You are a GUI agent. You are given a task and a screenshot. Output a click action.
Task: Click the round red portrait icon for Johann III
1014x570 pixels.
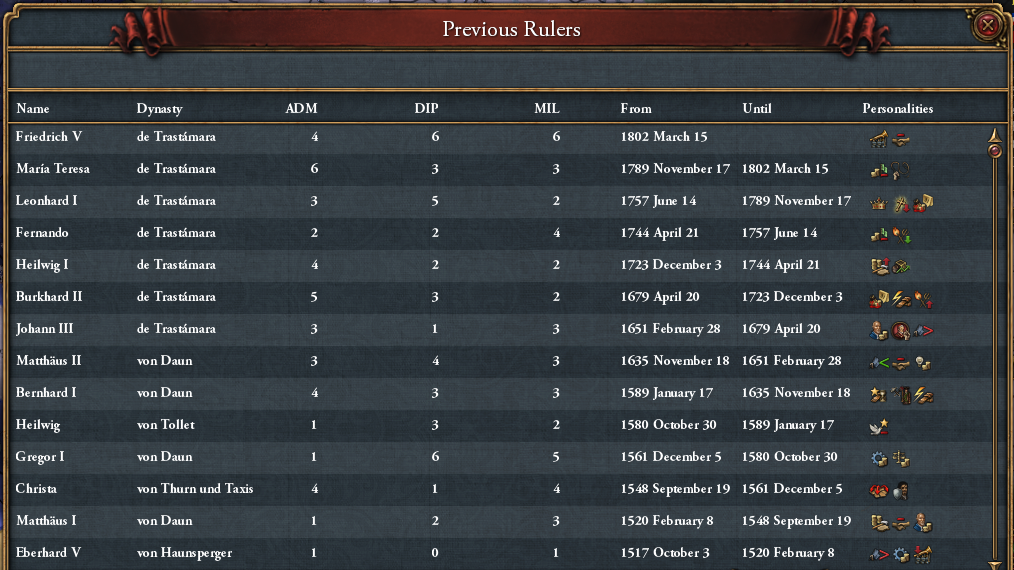point(901,330)
